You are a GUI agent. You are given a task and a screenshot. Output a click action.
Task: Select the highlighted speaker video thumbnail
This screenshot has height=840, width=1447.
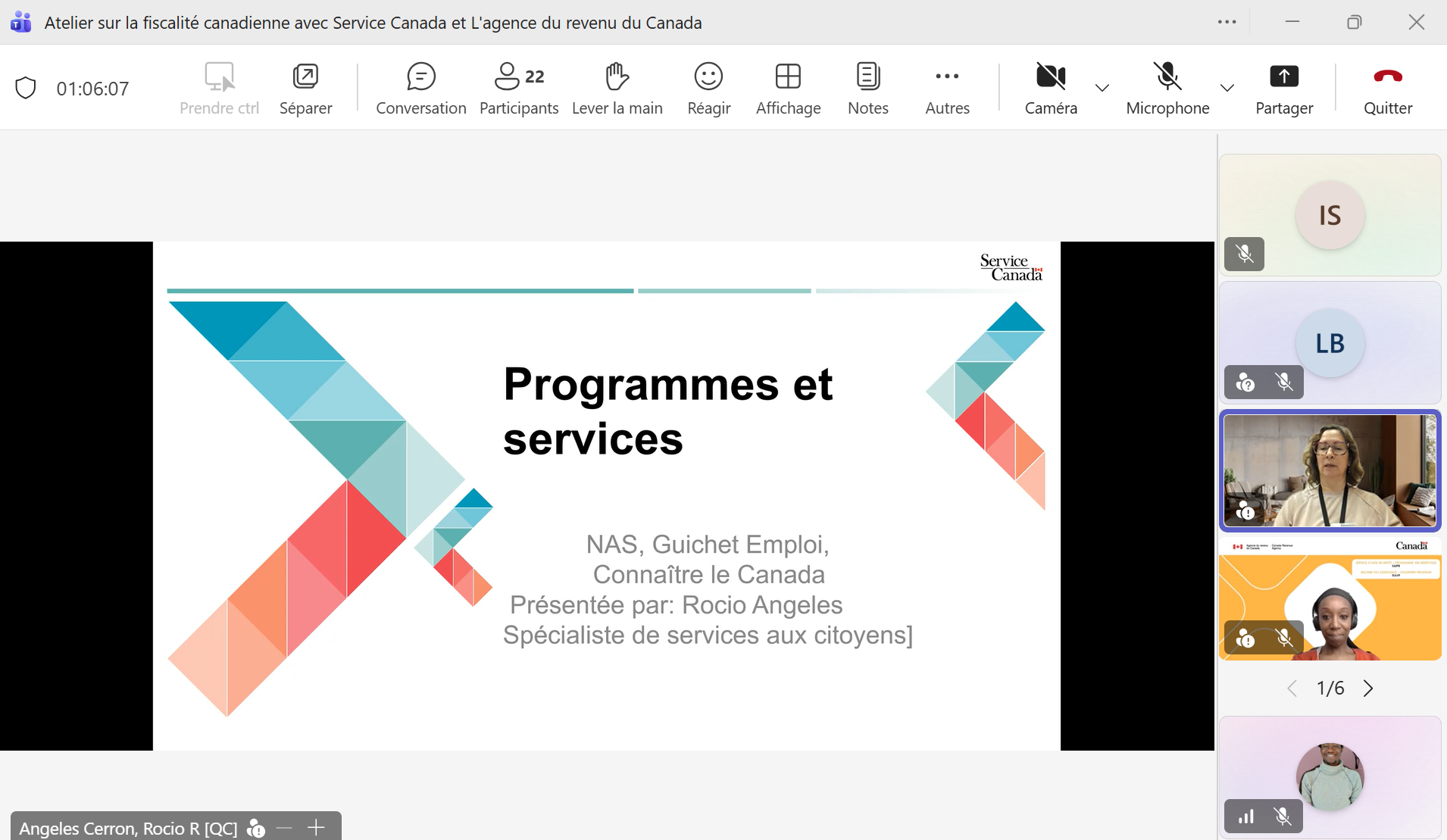1330,470
